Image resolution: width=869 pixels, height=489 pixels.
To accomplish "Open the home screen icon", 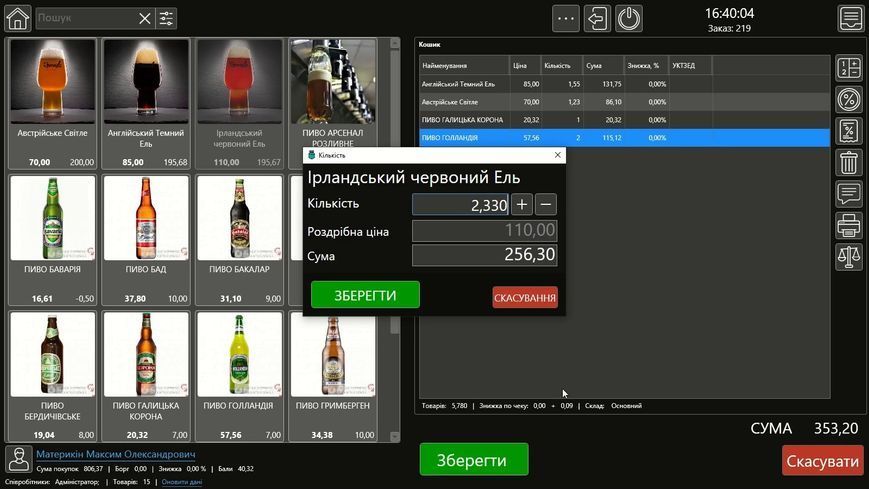I will point(18,18).
